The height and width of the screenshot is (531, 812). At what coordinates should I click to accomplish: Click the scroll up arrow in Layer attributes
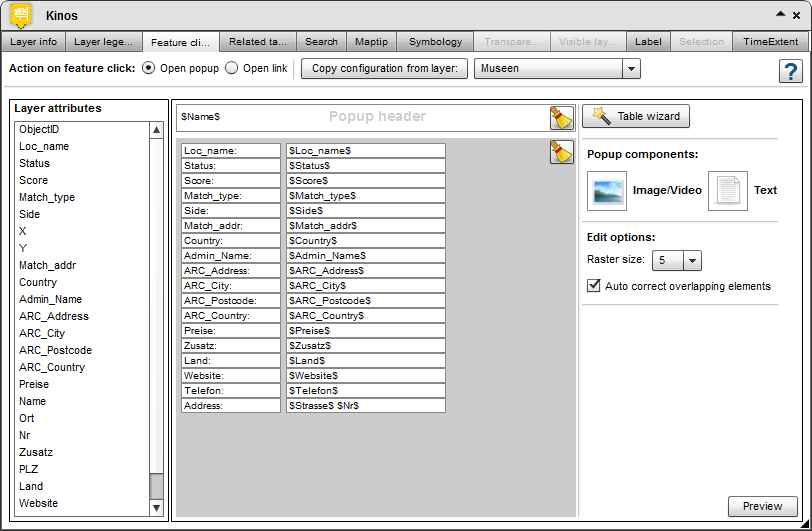click(x=156, y=130)
